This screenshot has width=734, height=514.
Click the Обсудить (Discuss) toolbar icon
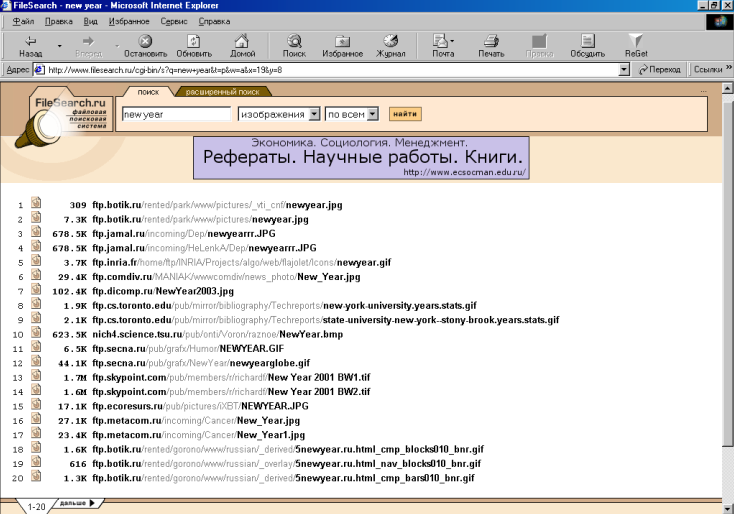point(587,46)
